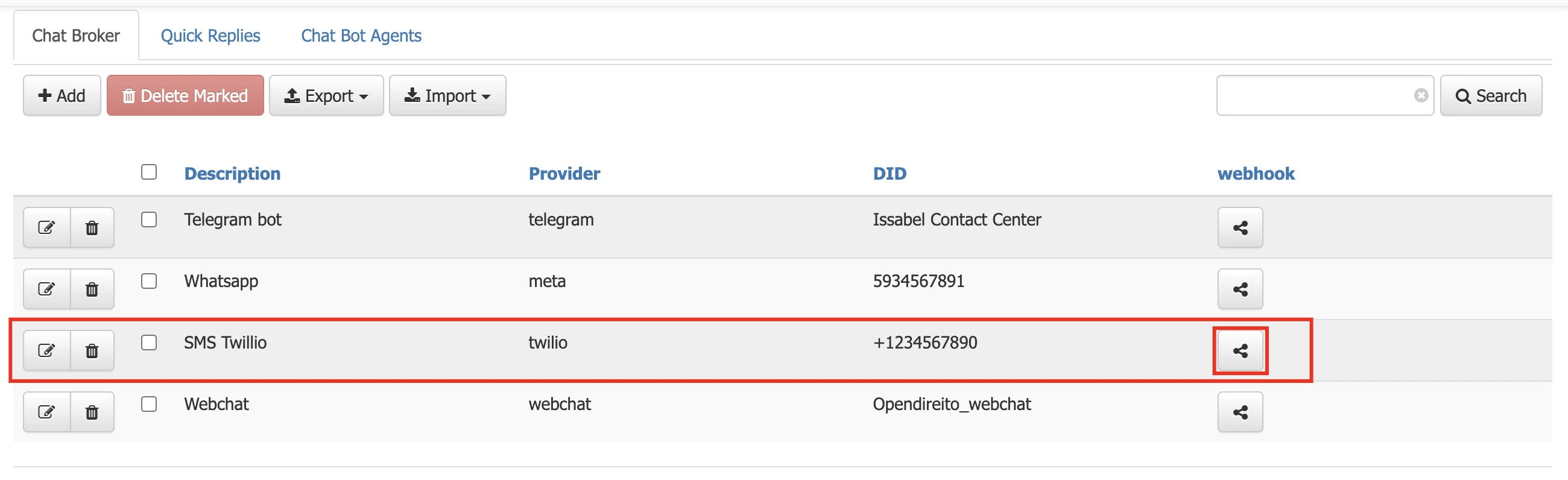
Task: Delete the Whatsapp row via trash icon
Action: pos(92,289)
